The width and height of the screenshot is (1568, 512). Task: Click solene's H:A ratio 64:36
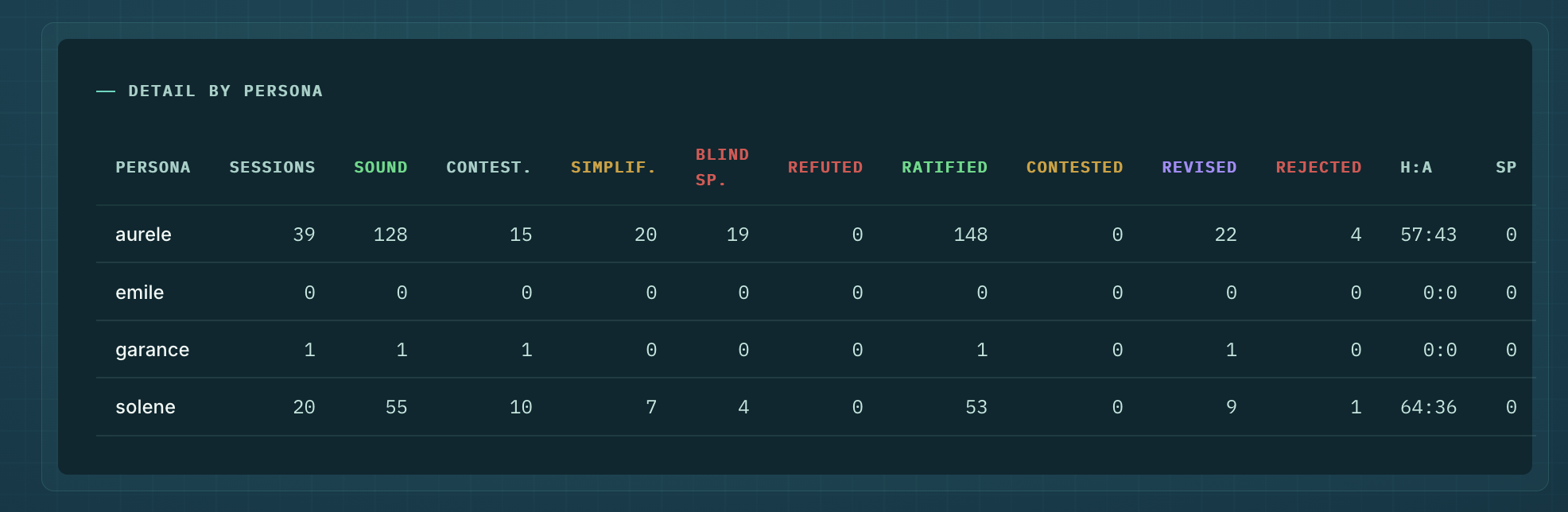(1428, 407)
